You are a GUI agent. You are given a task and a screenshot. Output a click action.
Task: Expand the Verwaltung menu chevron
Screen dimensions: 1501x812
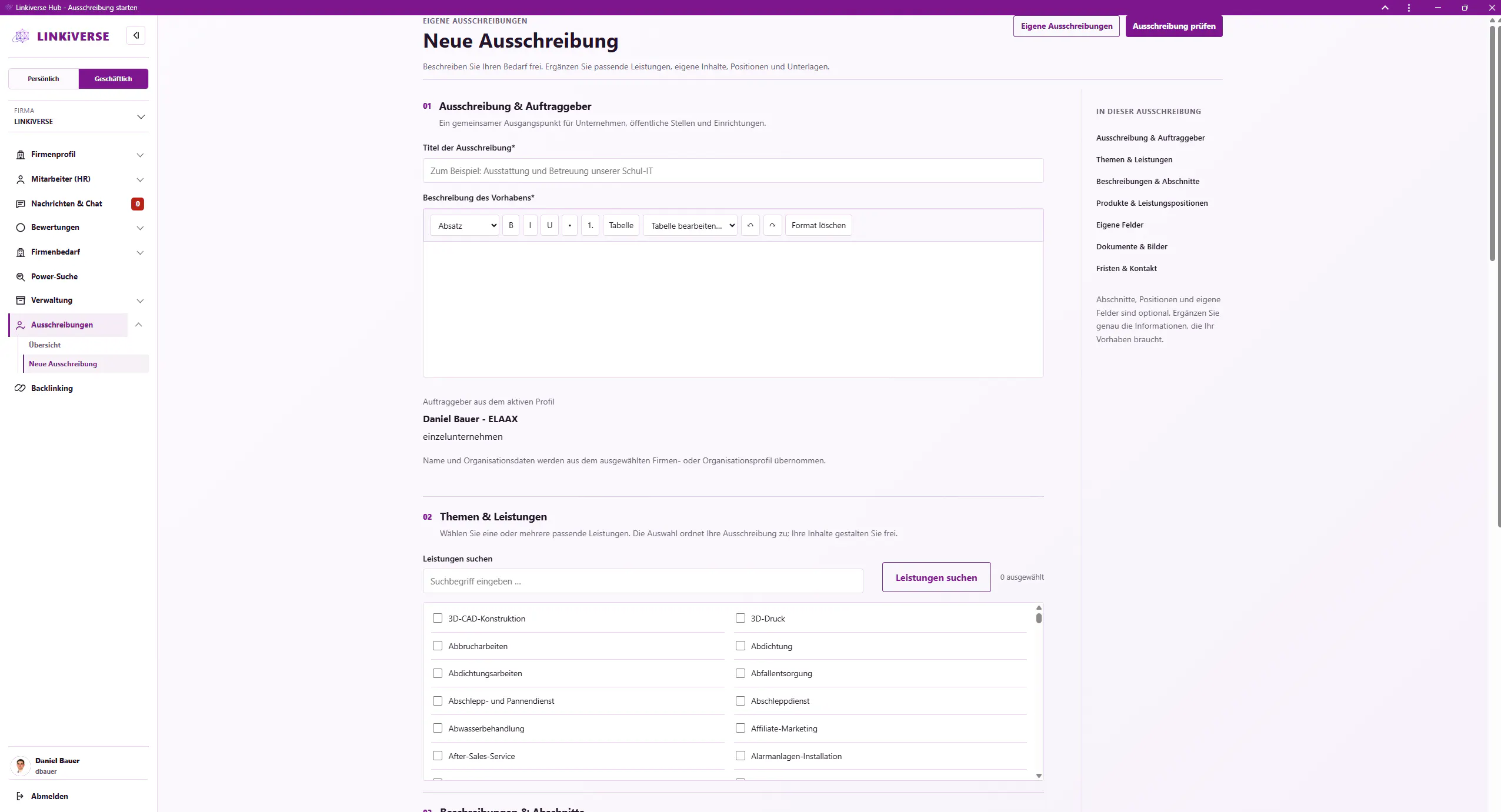click(140, 300)
